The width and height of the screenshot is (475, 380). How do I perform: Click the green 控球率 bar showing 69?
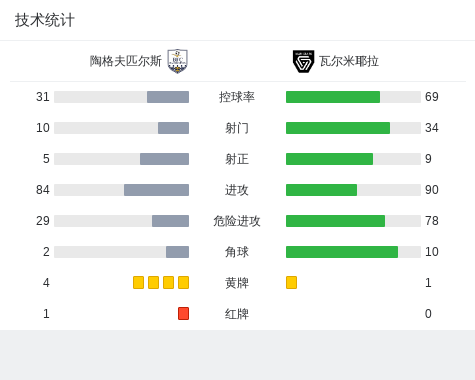[333, 97]
